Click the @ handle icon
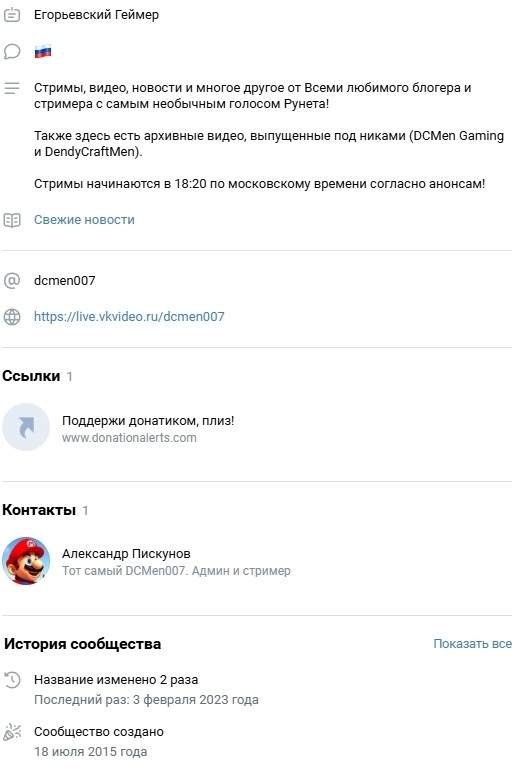This screenshot has width=512, height=768. tap(12, 281)
